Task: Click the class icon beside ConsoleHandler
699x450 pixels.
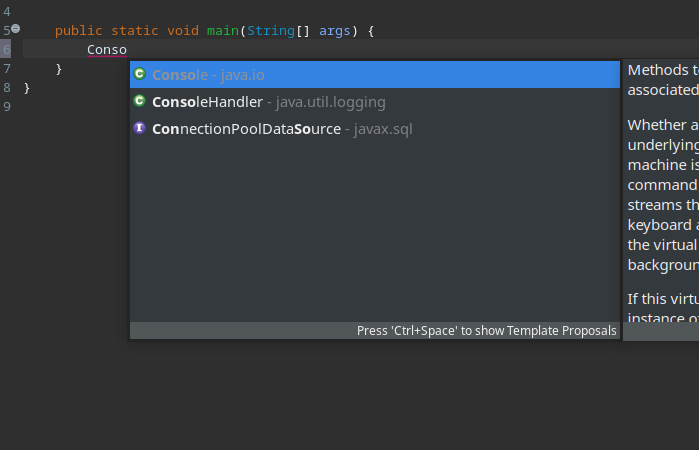Action: 140,101
